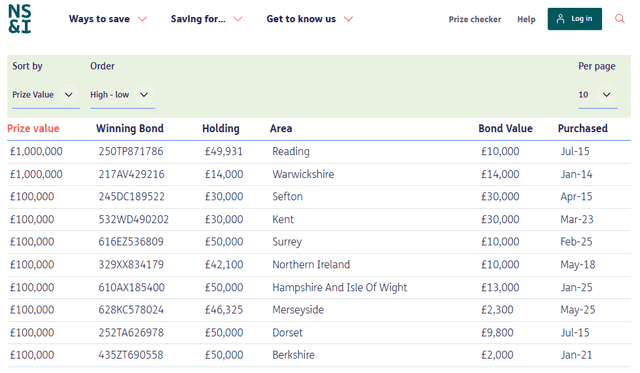Click purchased date Apr-15
Image resolution: width=640 pixels, height=373 pixels.
click(x=576, y=197)
